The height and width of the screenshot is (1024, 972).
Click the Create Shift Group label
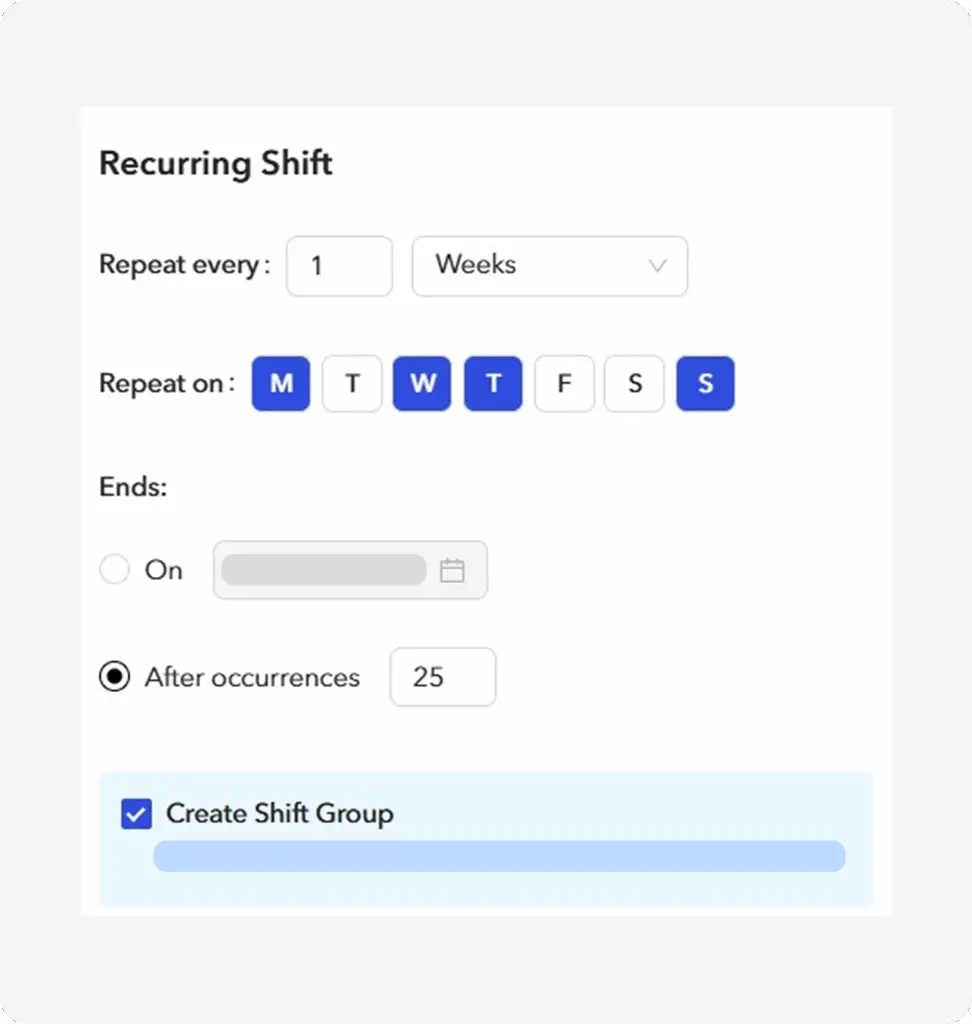point(280,814)
